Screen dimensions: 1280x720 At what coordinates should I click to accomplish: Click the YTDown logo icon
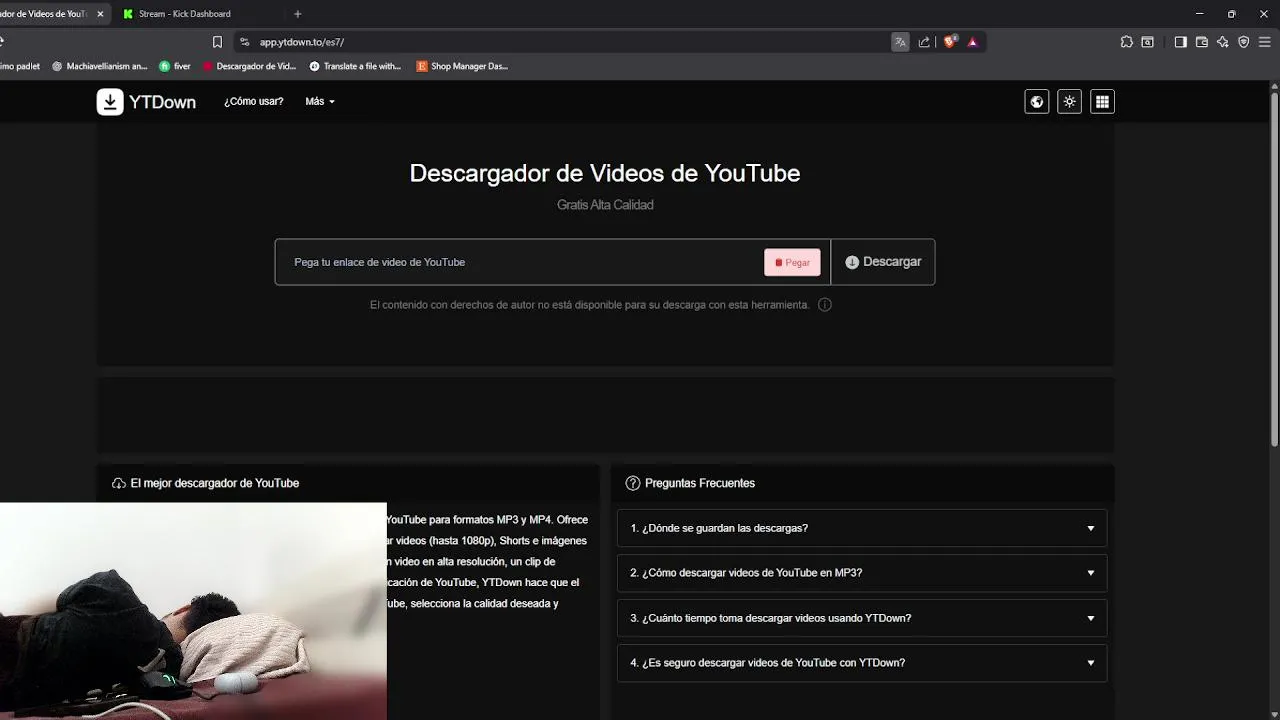110,102
